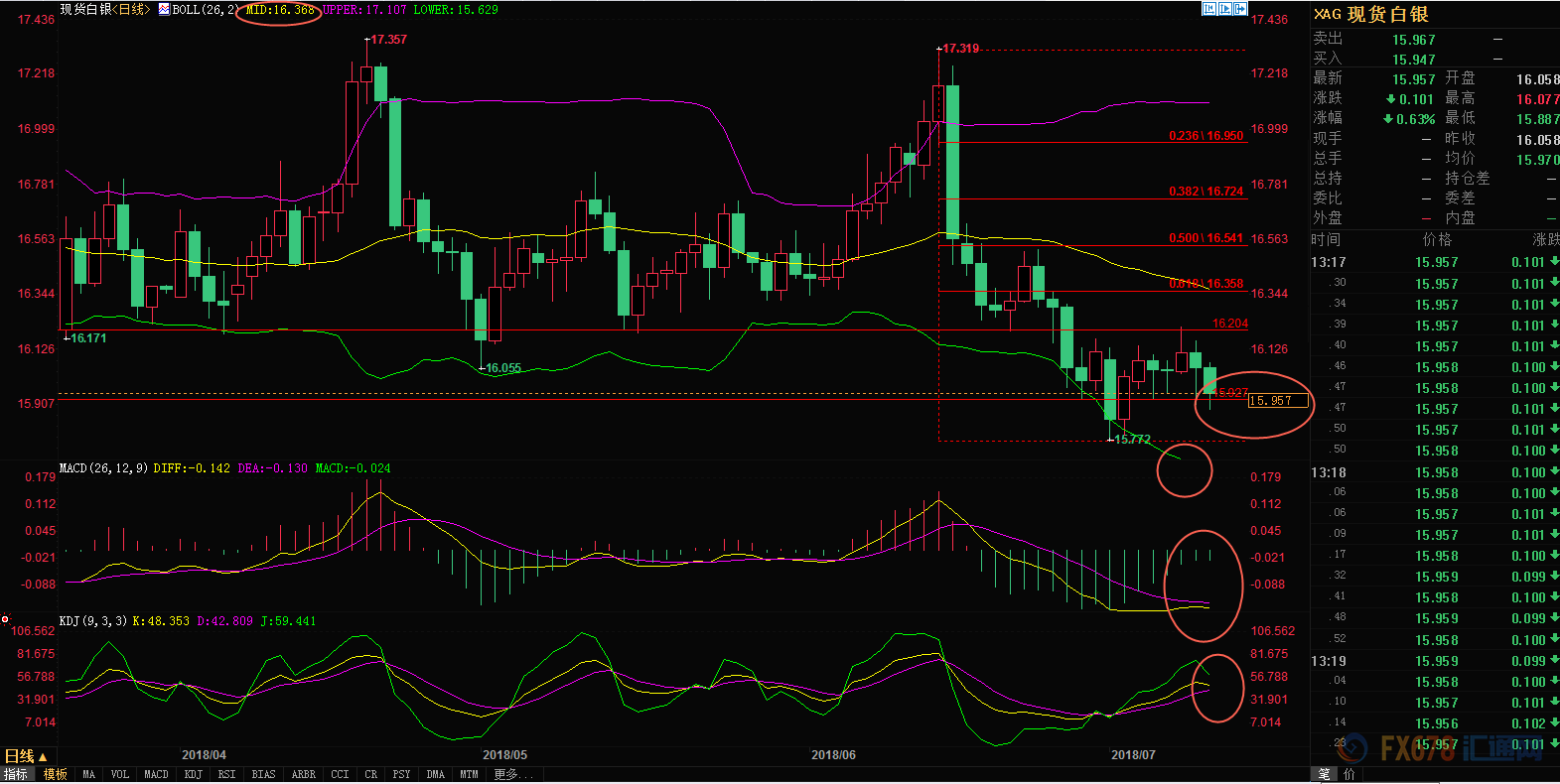This screenshot has width=1560, height=784.
Task: Click the rightmost blue arrow chart icon
Action: pyautogui.click(x=1240, y=9)
